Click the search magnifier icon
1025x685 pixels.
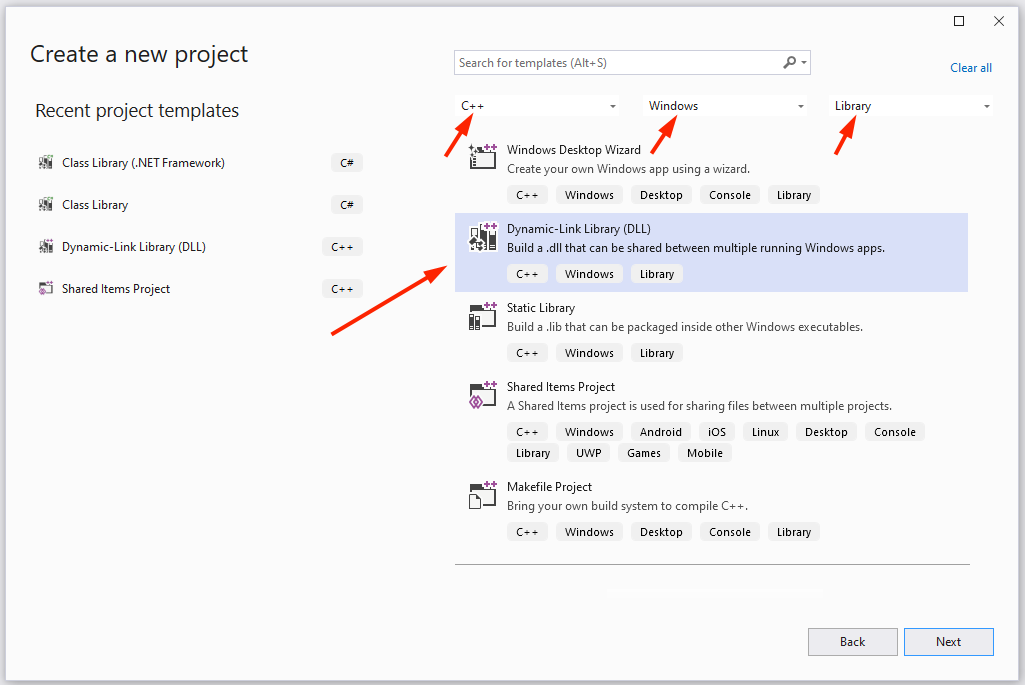[x=790, y=62]
